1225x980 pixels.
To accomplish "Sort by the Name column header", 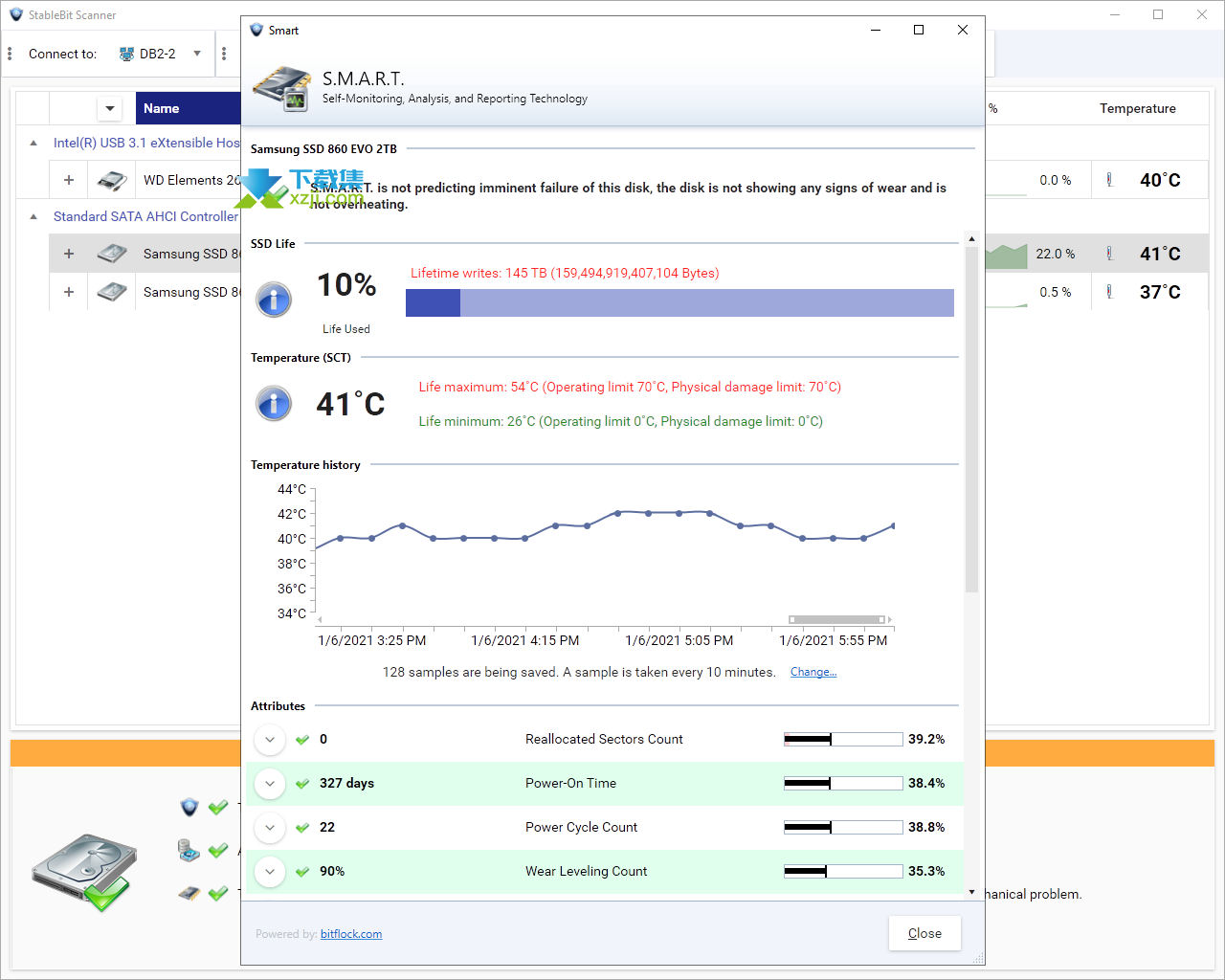I will 187,108.
